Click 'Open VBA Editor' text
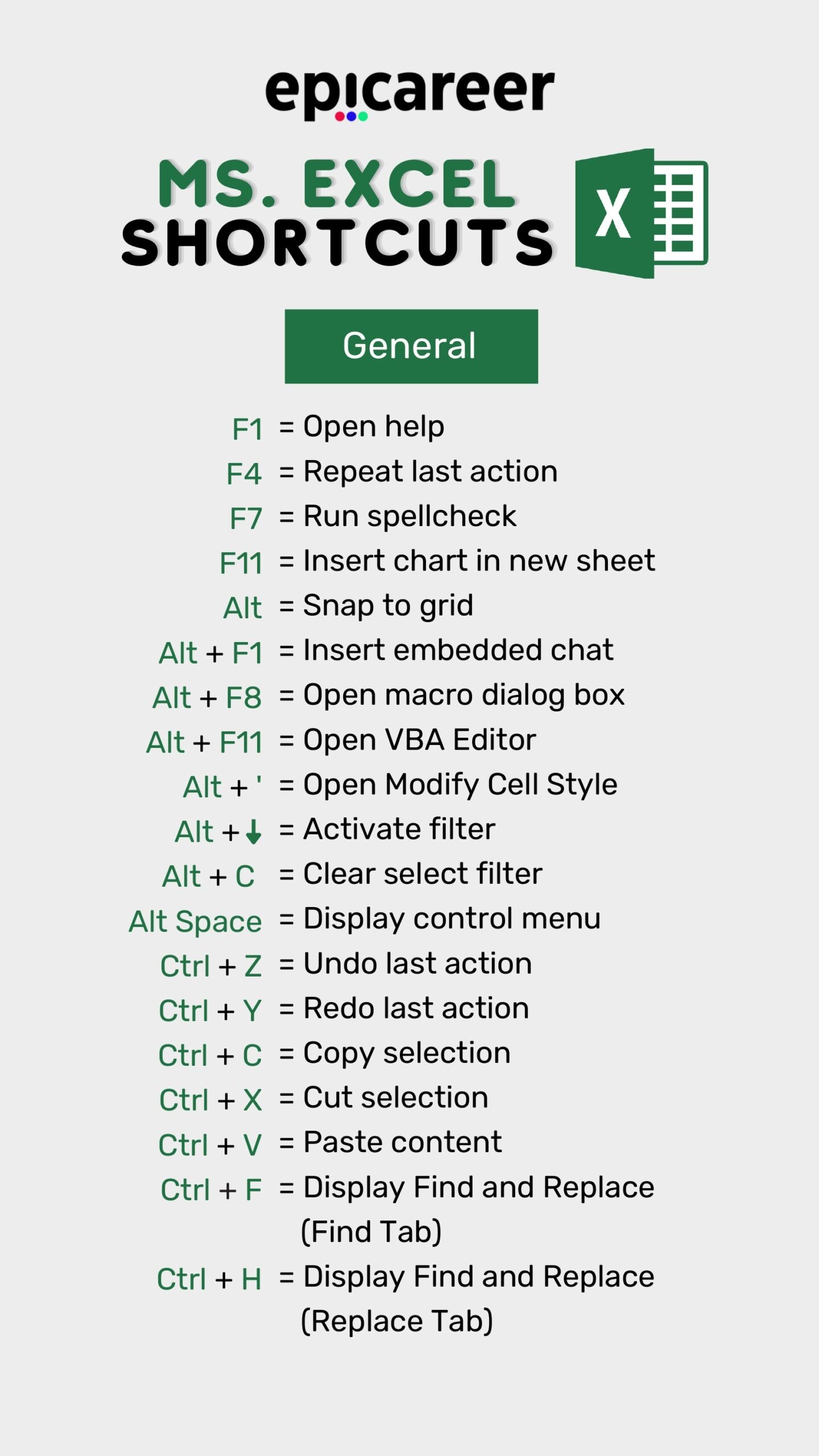Viewport: 819px width, 1456px height. [x=419, y=740]
